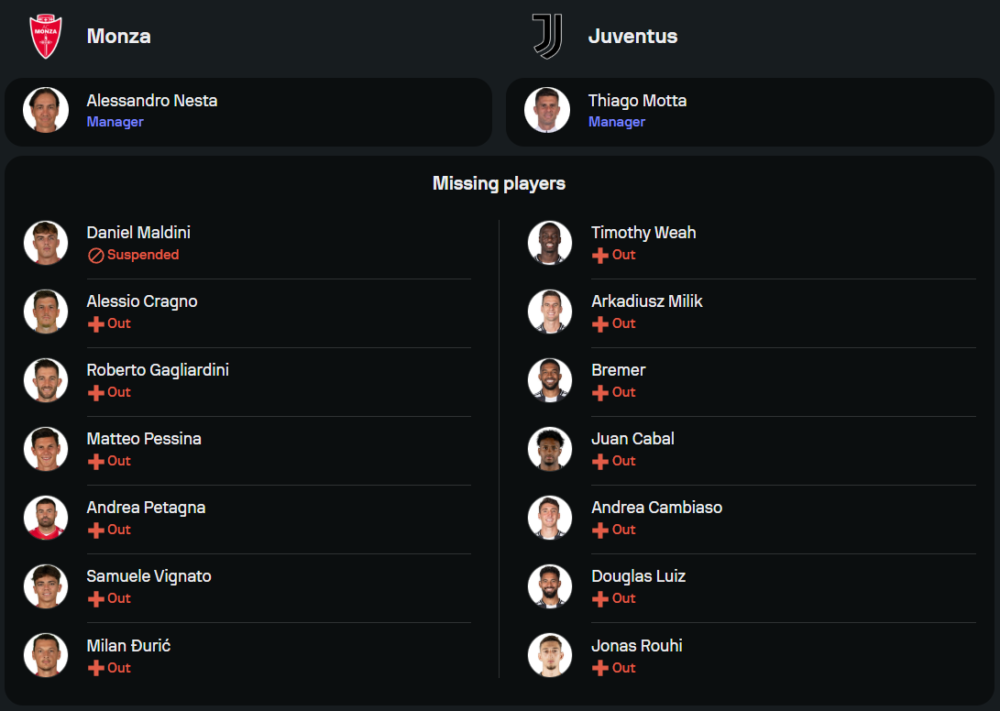Open Andrea Cambiaso's player profile
The width and height of the screenshot is (1000, 711).
pos(656,507)
